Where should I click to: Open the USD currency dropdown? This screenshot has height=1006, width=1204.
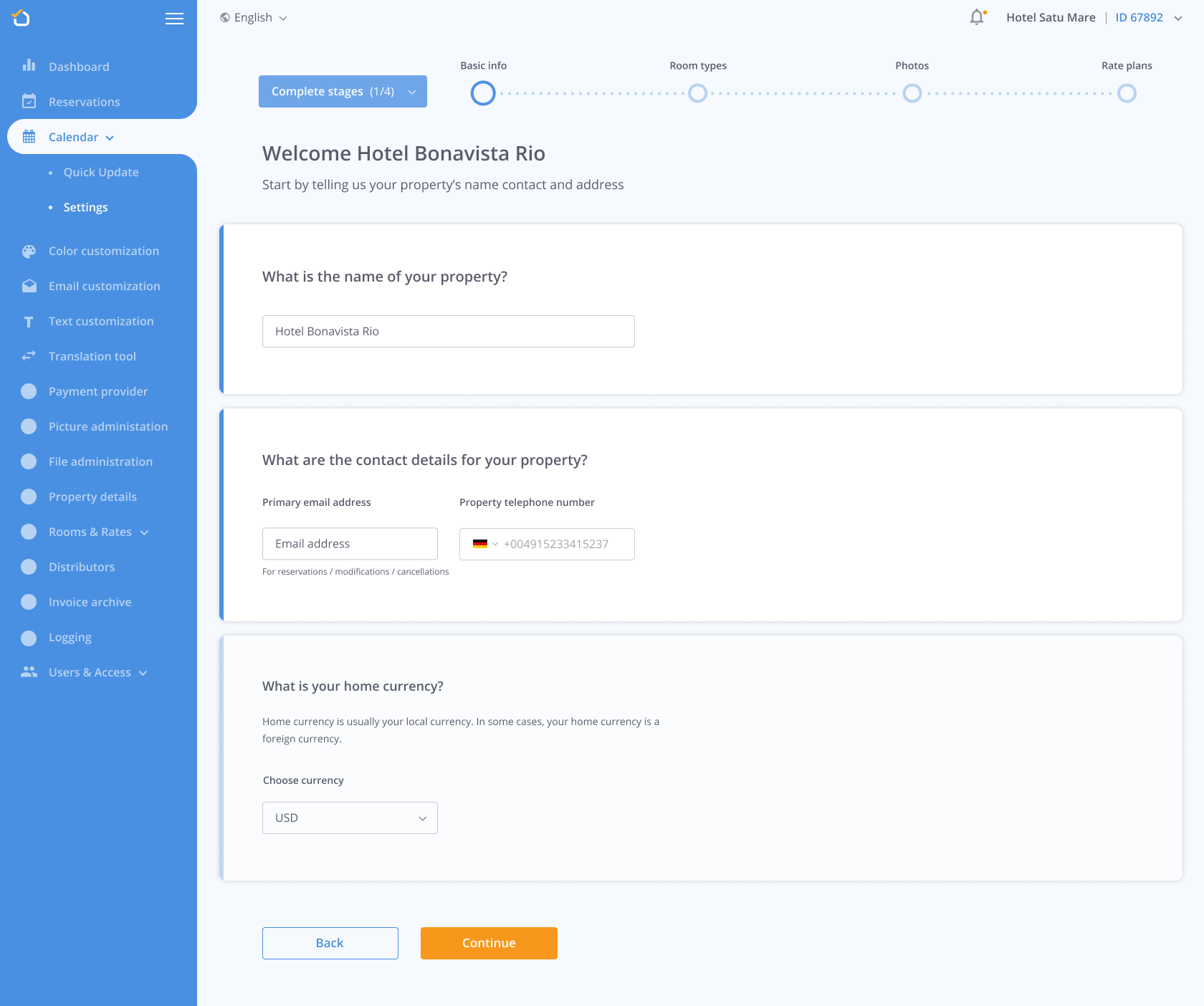[350, 818]
